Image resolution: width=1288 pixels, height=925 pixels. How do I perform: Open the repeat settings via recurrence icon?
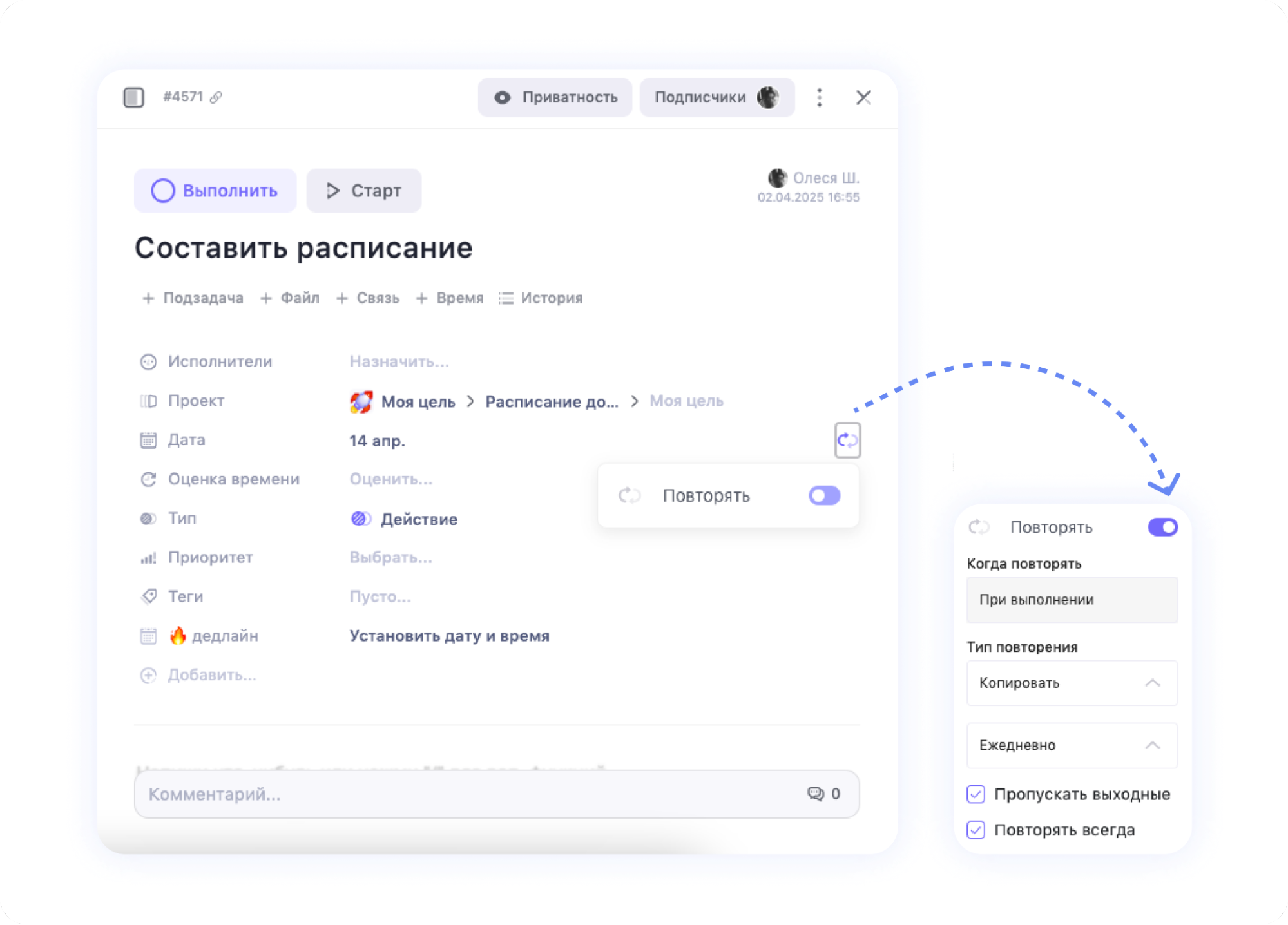tap(847, 440)
